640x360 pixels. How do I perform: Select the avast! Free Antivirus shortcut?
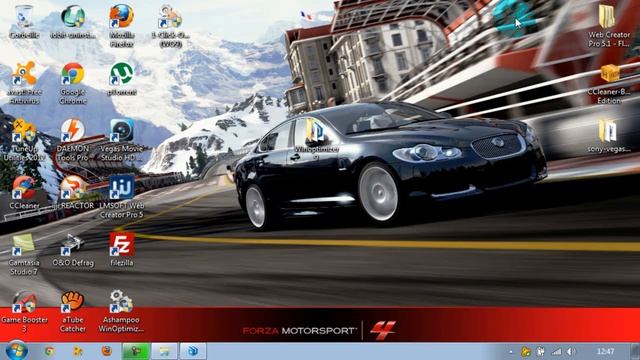[24, 82]
